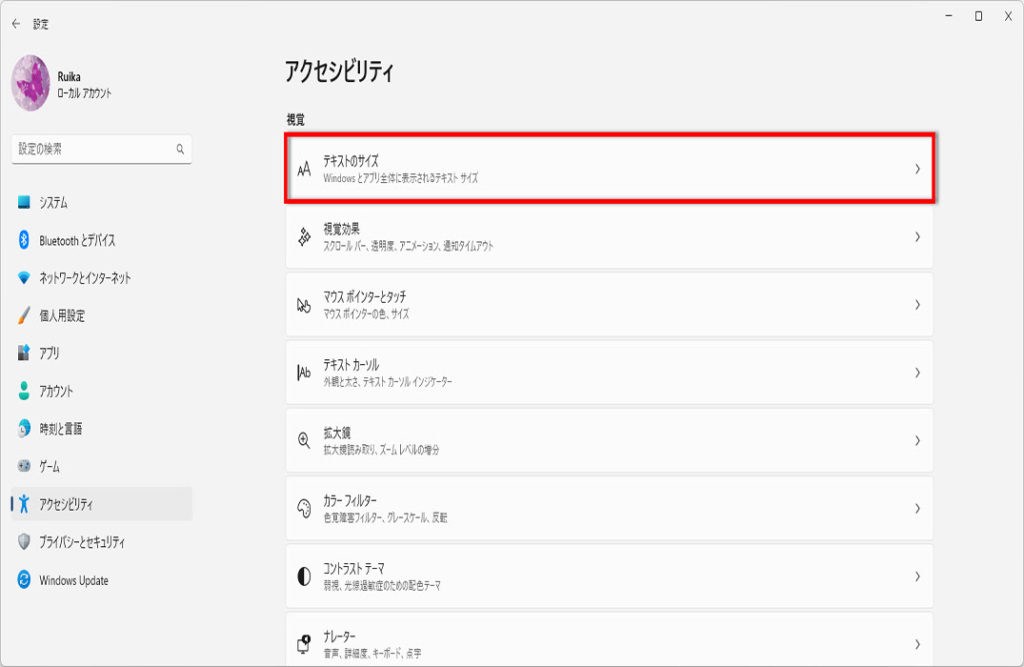Click the Contrast themes half-circle icon
Viewport: 1024px width, 667px height.
[x=304, y=577]
